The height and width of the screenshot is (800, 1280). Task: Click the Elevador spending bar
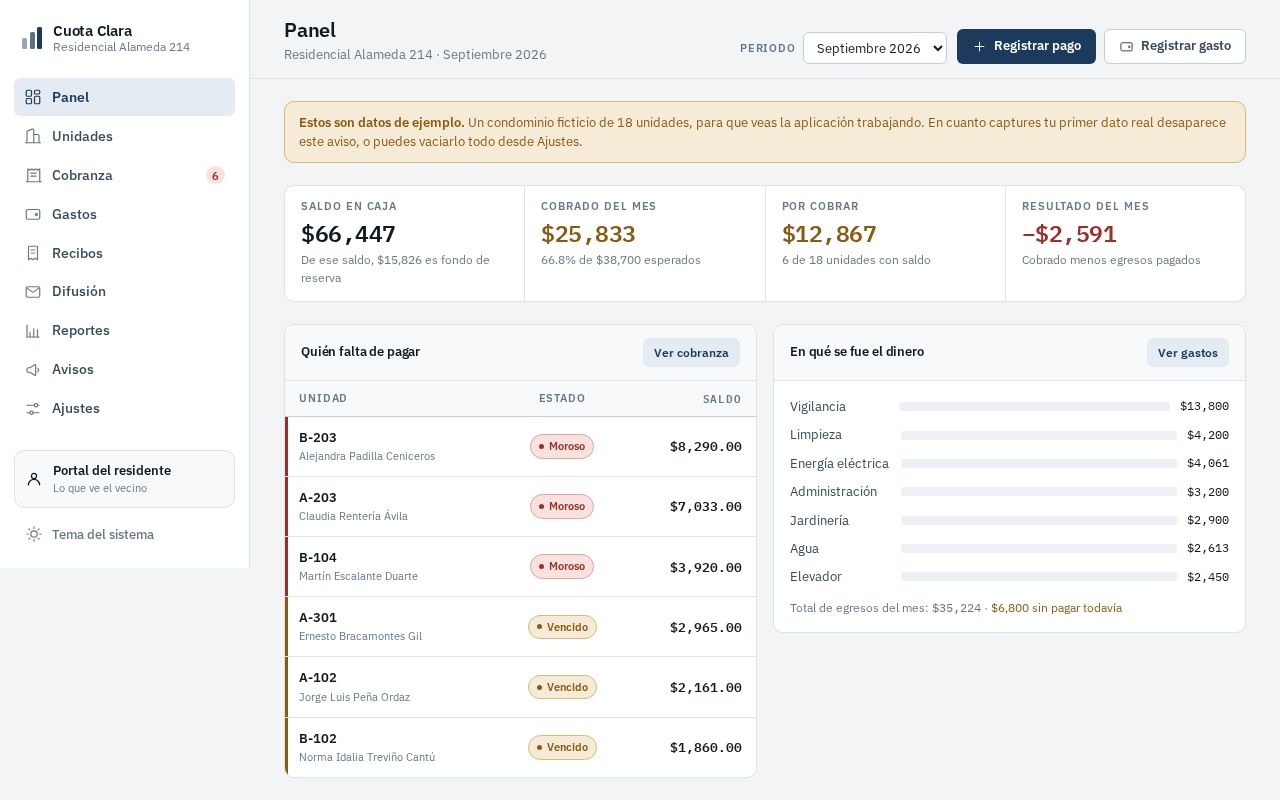(1039, 577)
